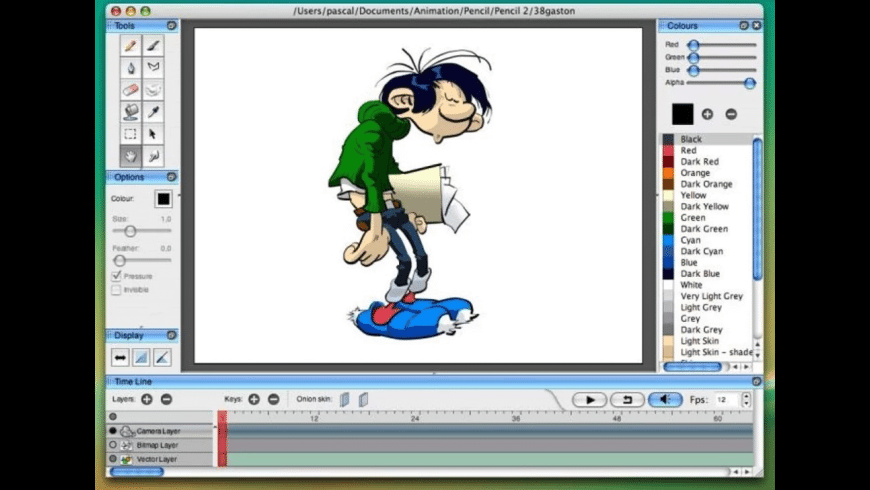Toggle the Invisible checkbox
Screen dimensions: 870x490
(116, 290)
